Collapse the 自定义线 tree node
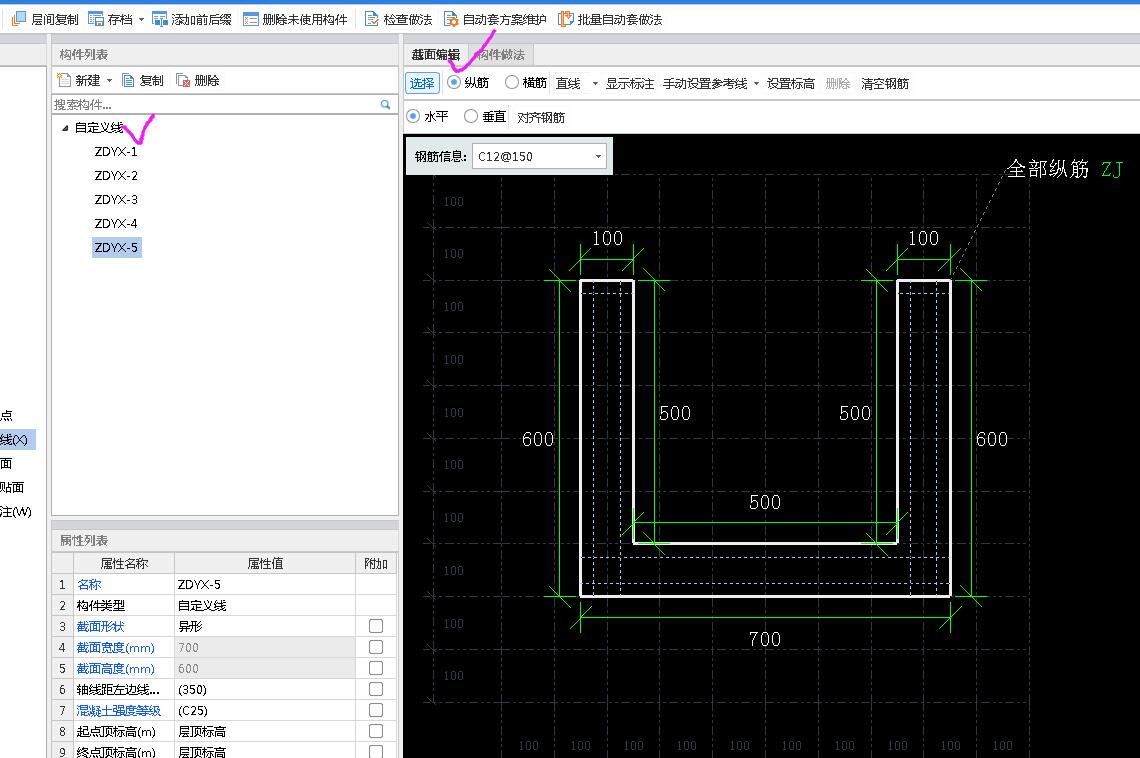Image resolution: width=1140 pixels, height=758 pixels. [65, 128]
